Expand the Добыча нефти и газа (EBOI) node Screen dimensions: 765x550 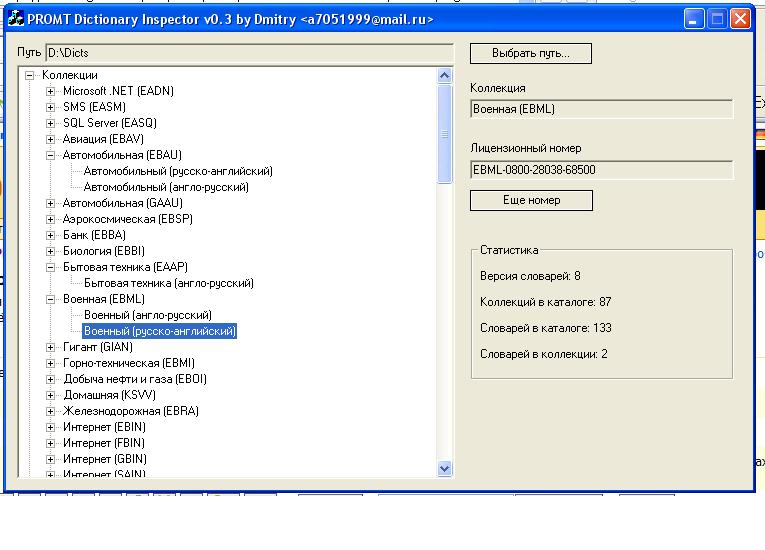click(50, 379)
